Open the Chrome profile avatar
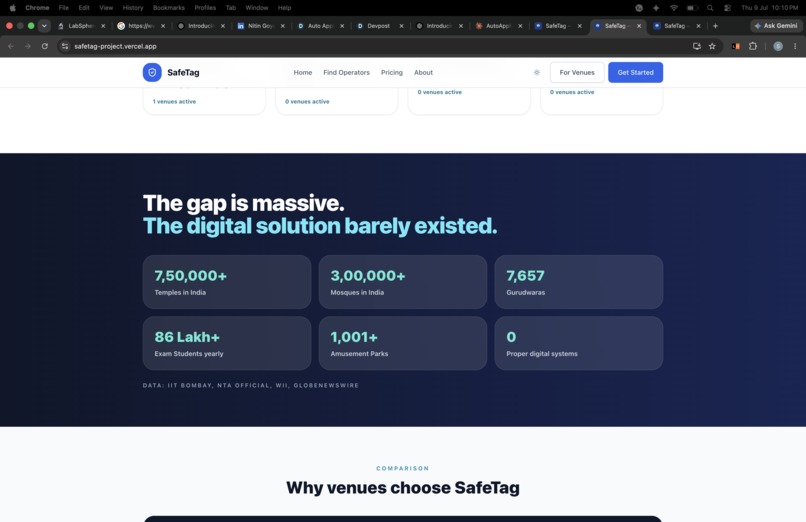806x522 pixels. tap(778, 46)
